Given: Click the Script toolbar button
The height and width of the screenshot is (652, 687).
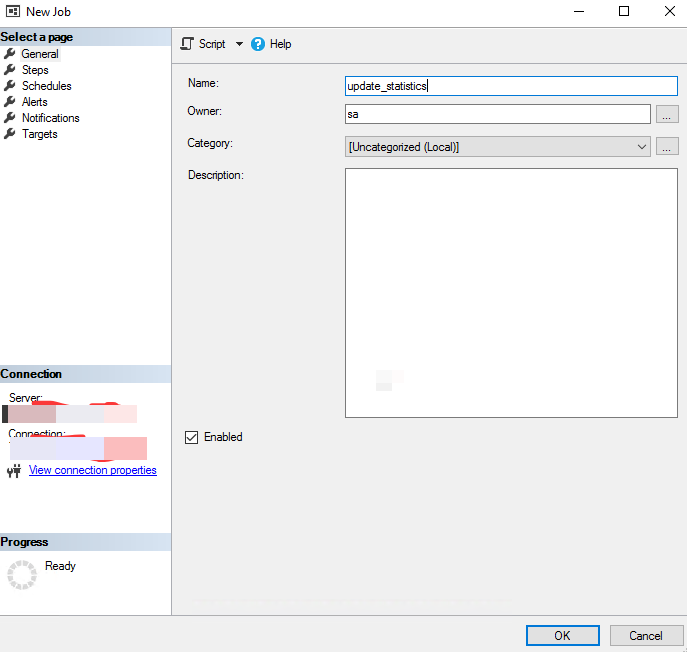Looking at the screenshot, I should pyautogui.click(x=203, y=44).
